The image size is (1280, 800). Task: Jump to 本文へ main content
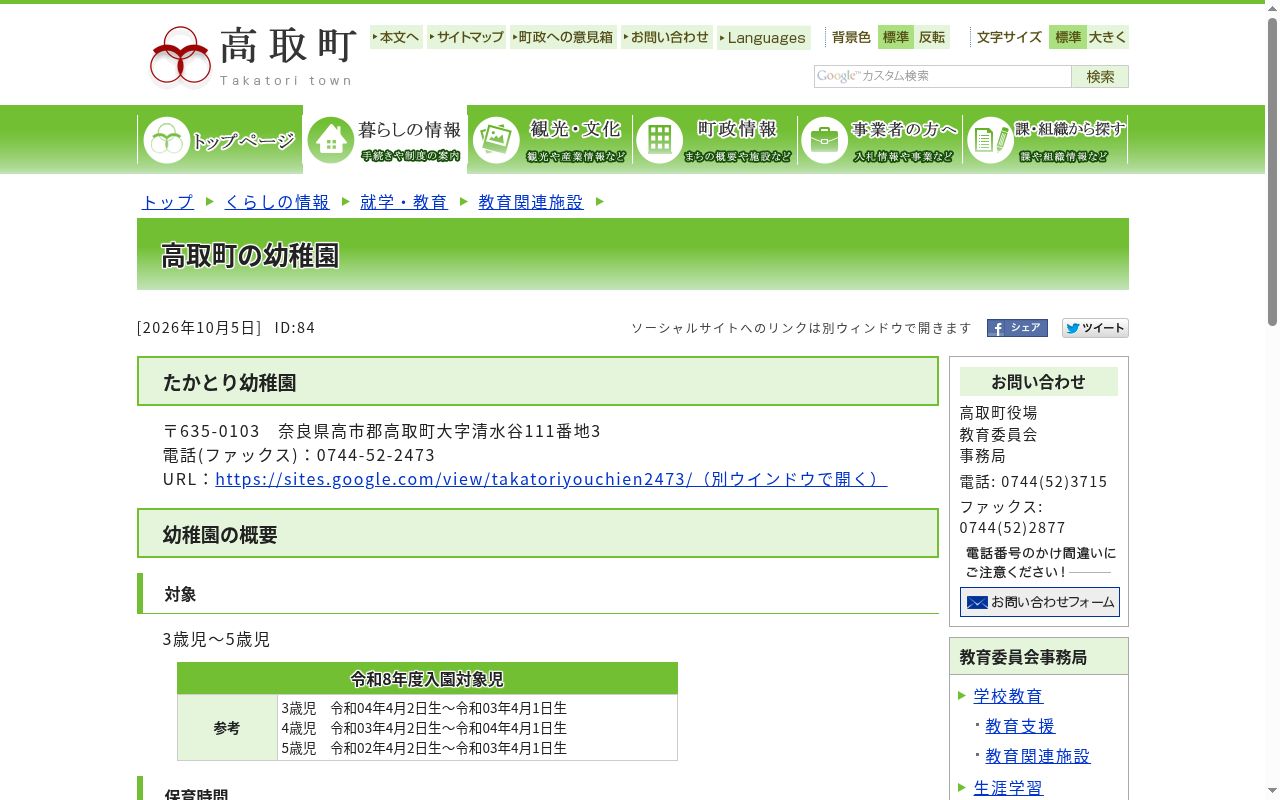click(397, 37)
